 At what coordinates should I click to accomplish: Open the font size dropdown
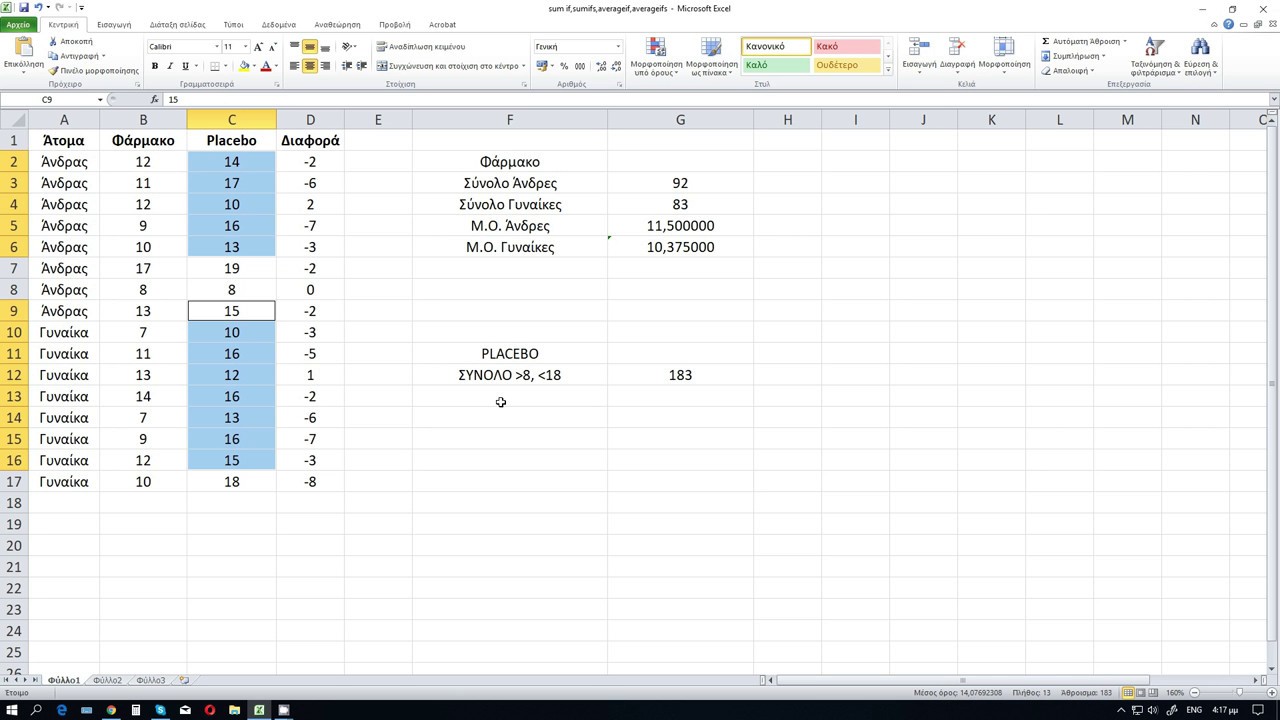[245, 47]
